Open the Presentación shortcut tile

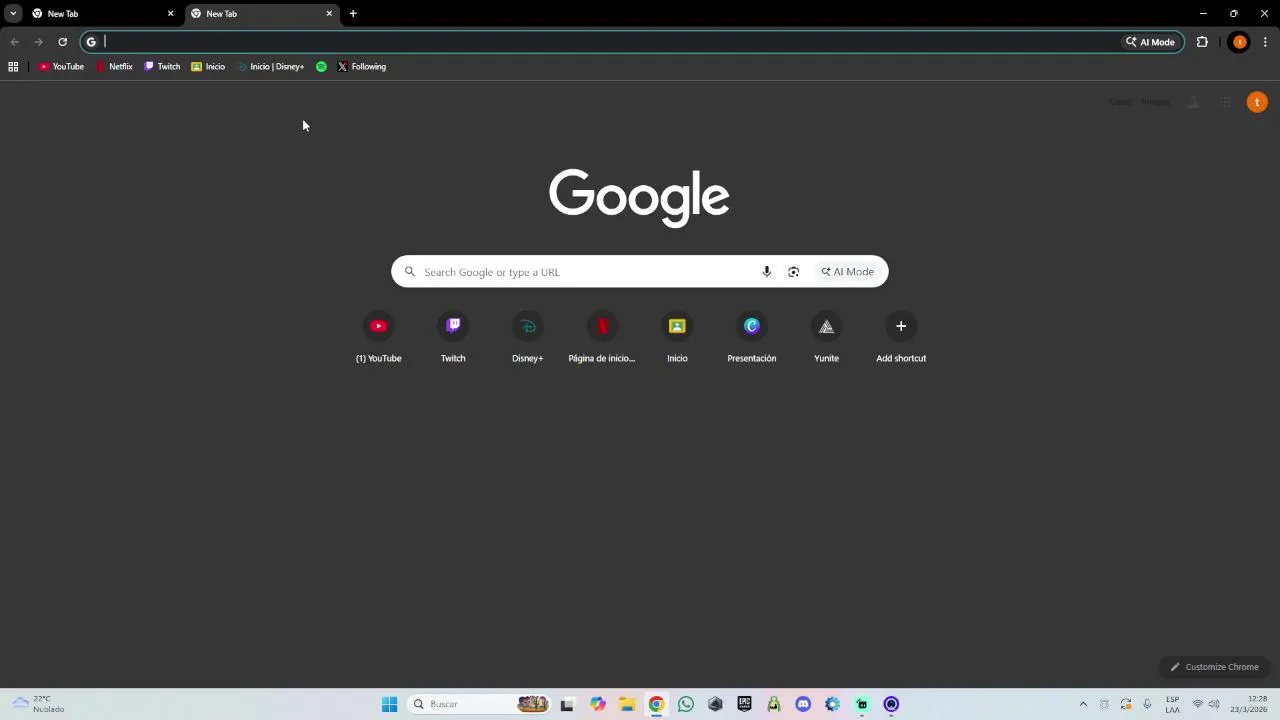pyautogui.click(x=752, y=338)
